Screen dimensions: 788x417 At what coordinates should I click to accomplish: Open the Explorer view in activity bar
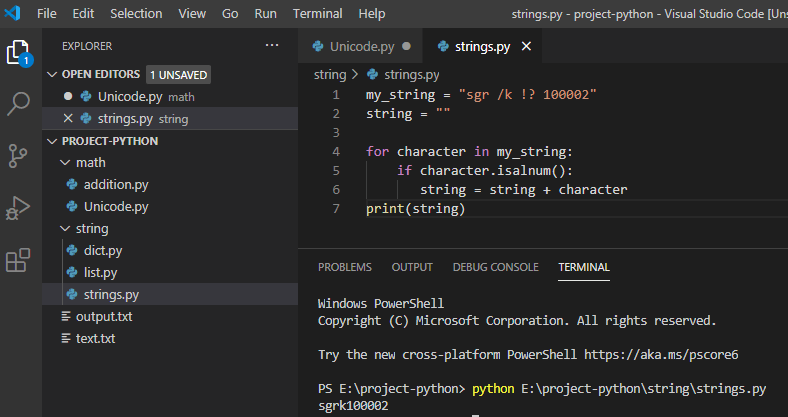19,52
